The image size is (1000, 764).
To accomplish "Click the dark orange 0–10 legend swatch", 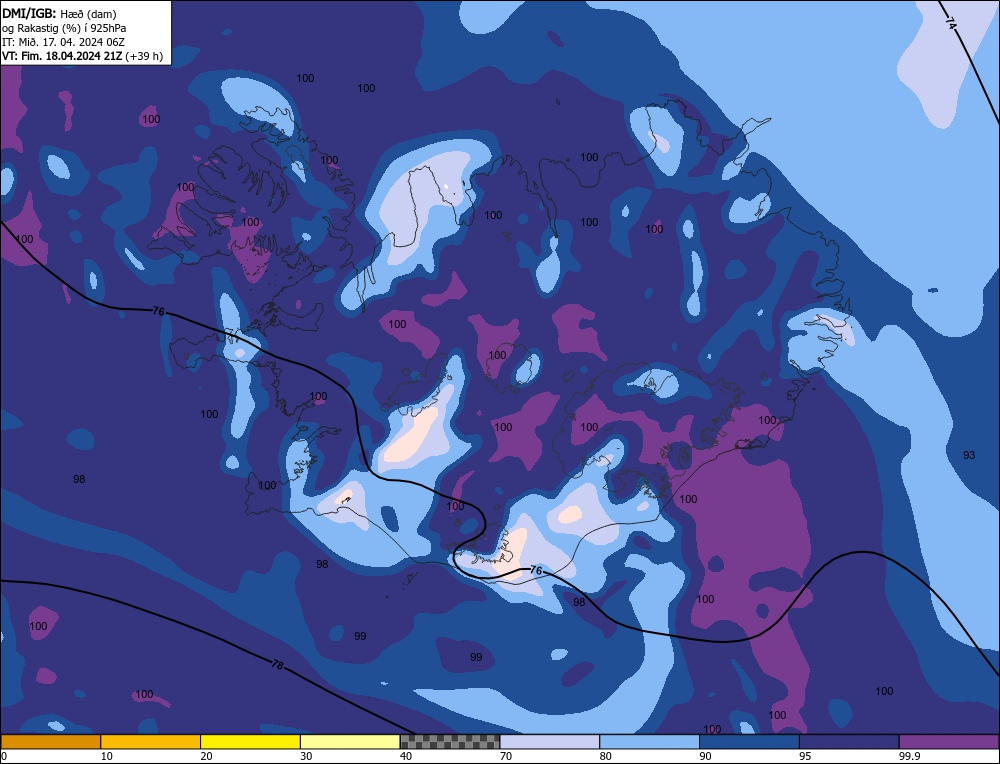I will [51, 742].
